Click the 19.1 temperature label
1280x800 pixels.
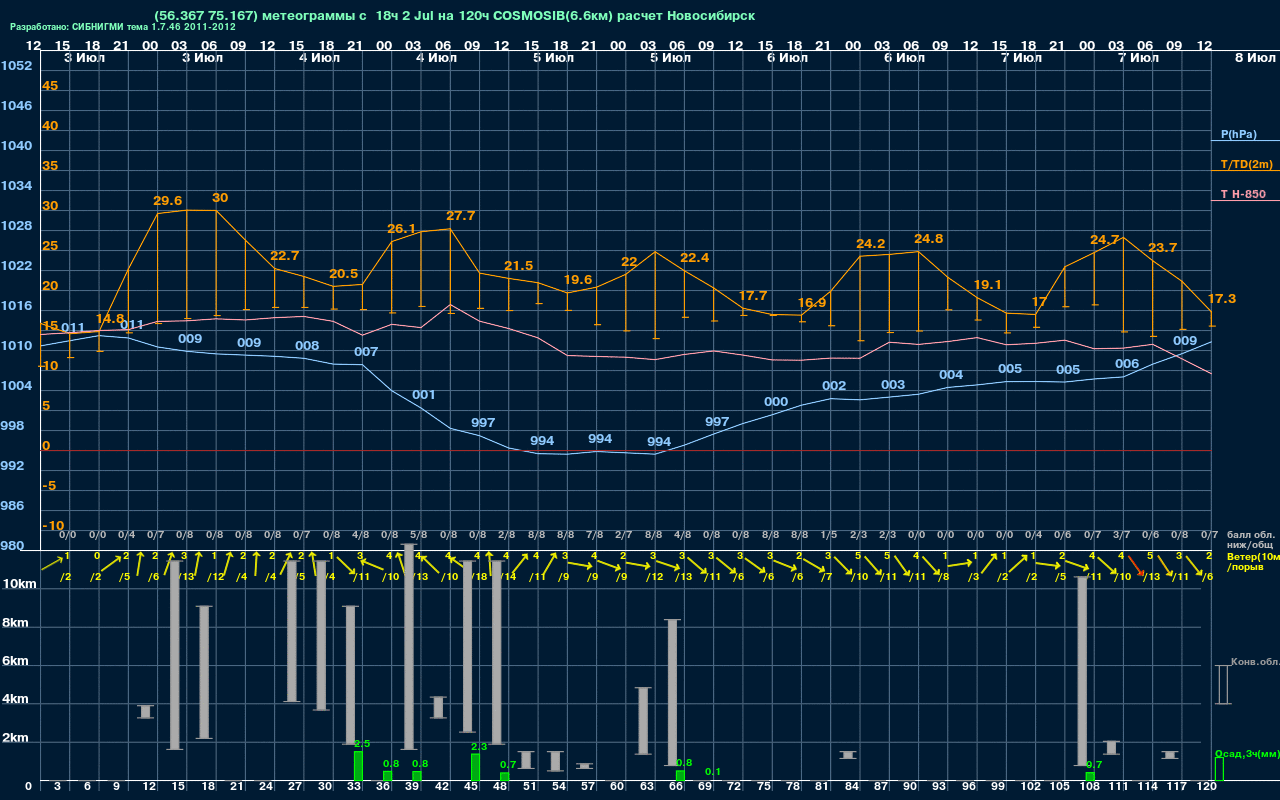pos(988,285)
